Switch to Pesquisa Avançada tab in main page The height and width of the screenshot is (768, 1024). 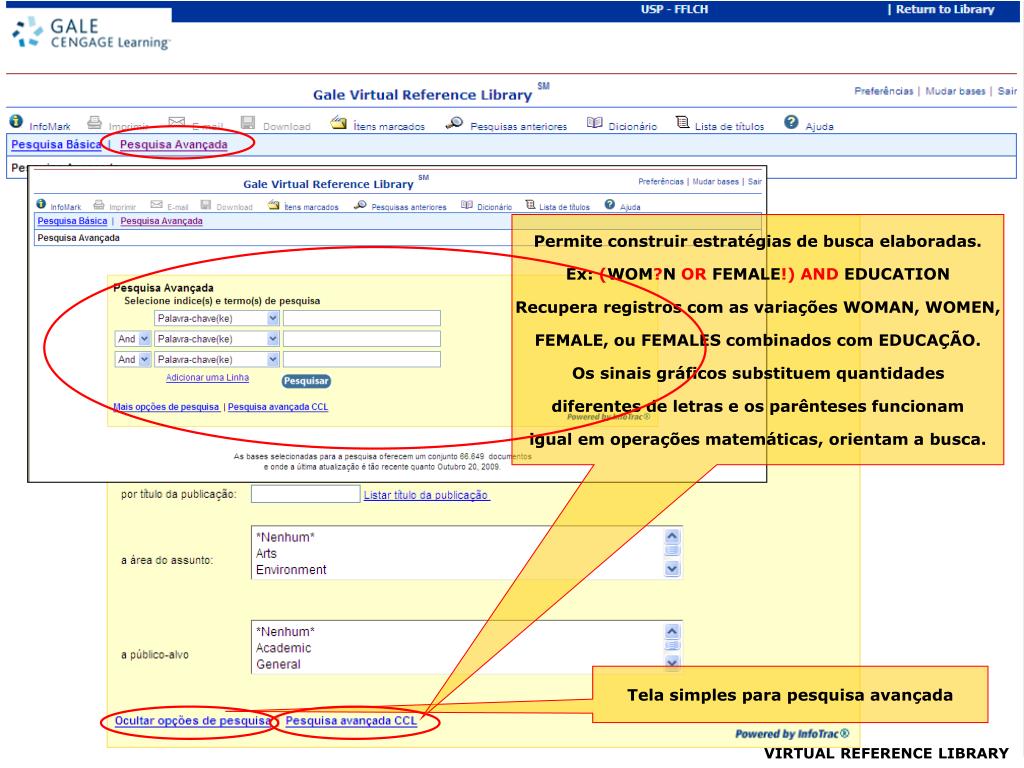[174, 144]
